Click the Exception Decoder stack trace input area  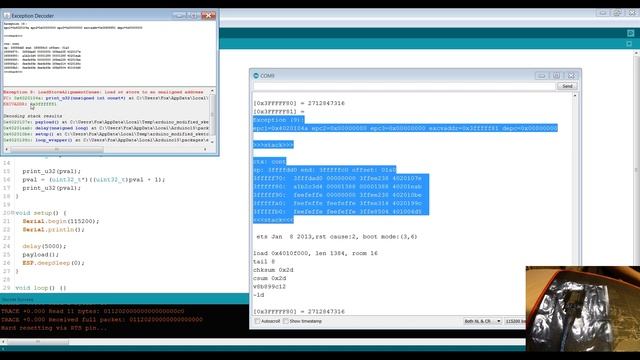(x=109, y=53)
